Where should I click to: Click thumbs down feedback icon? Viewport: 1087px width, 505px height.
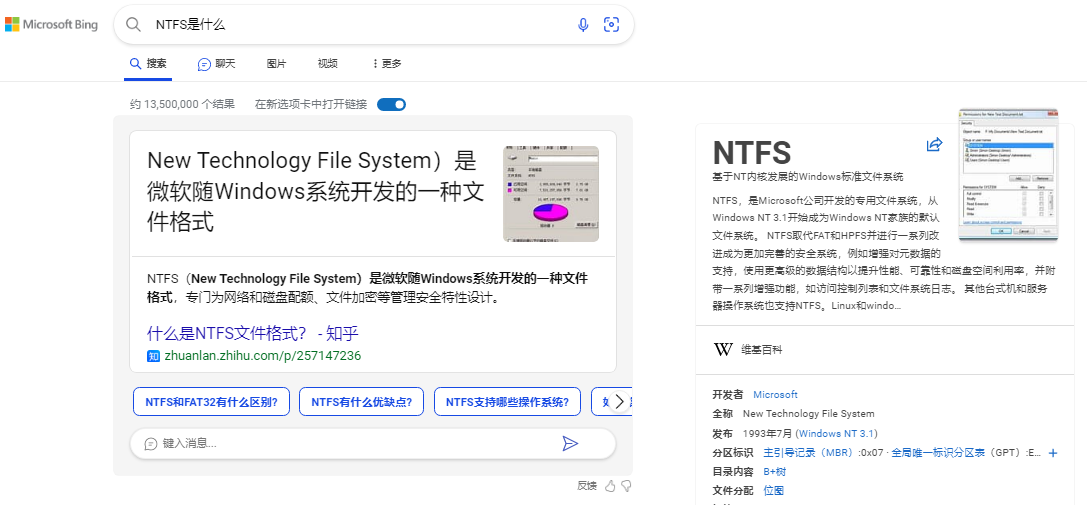[x=626, y=486]
